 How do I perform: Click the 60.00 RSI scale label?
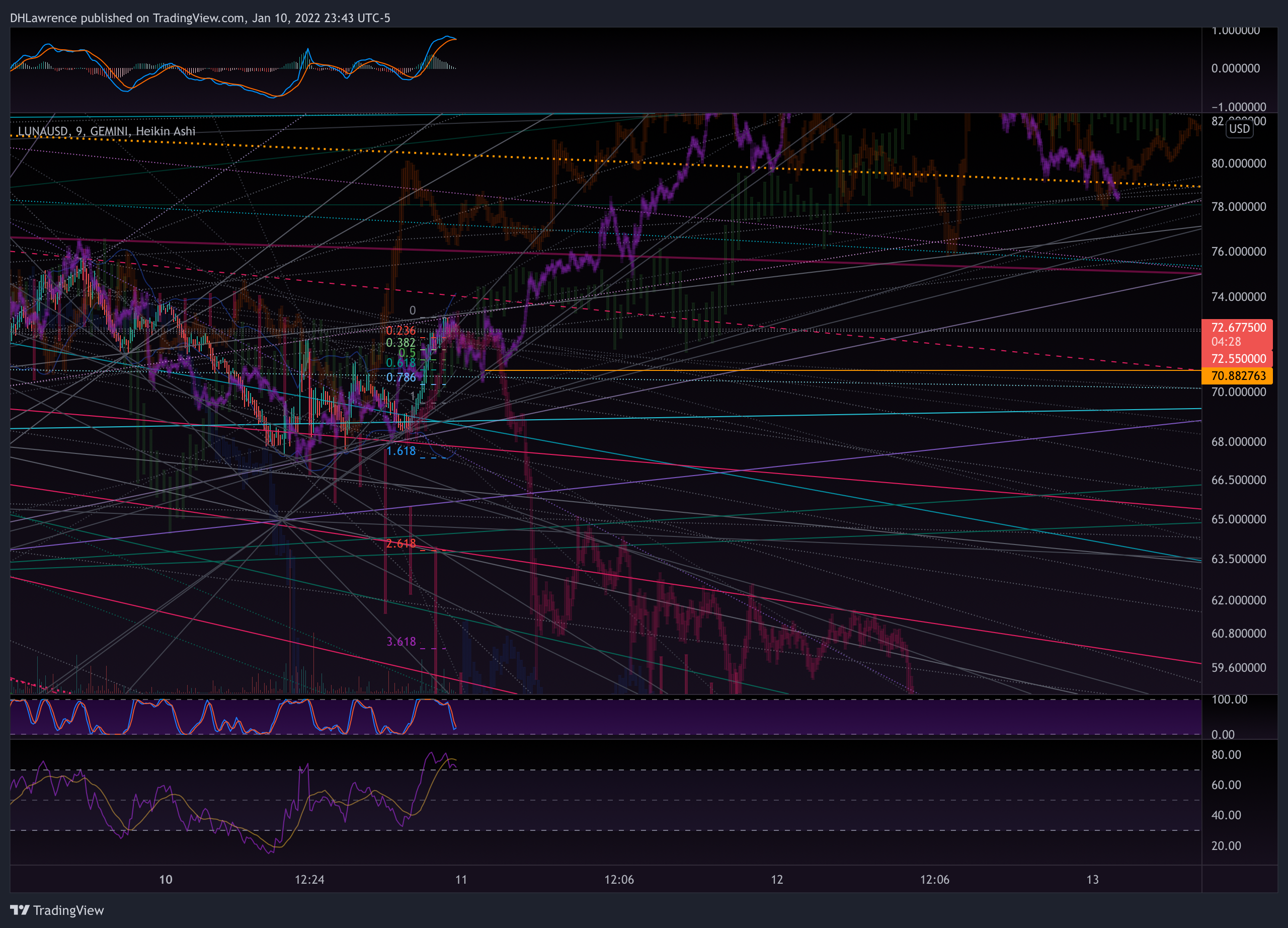[x=1226, y=785]
